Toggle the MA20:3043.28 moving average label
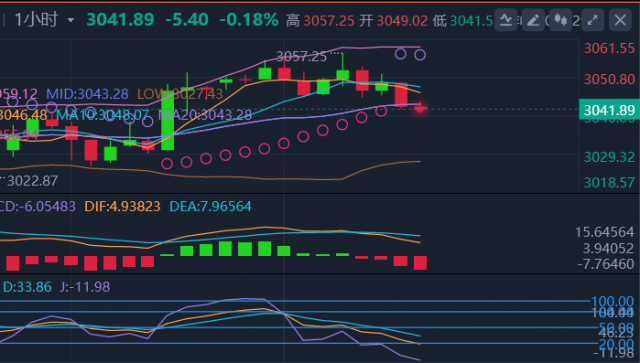The image size is (640, 363). coord(205,115)
